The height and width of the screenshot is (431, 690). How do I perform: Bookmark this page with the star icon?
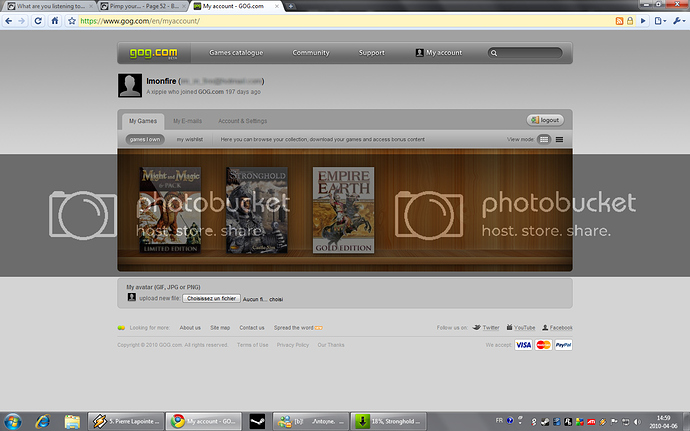point(72,21)
